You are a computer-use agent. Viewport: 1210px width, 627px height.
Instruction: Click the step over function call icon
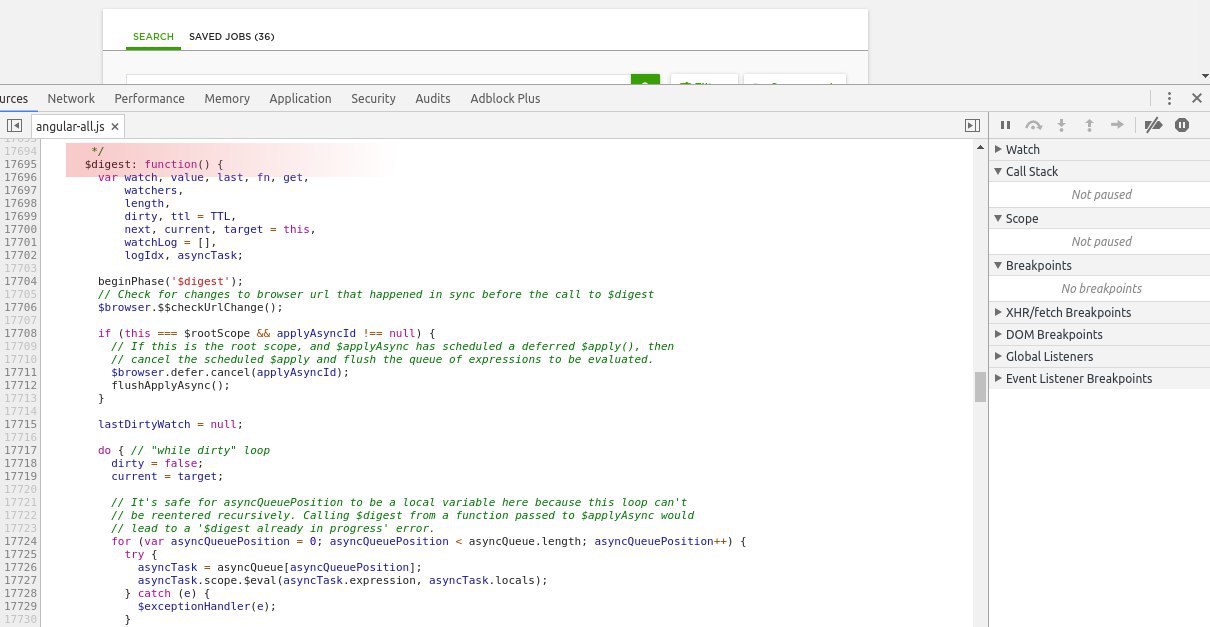tap(1034, 125)
